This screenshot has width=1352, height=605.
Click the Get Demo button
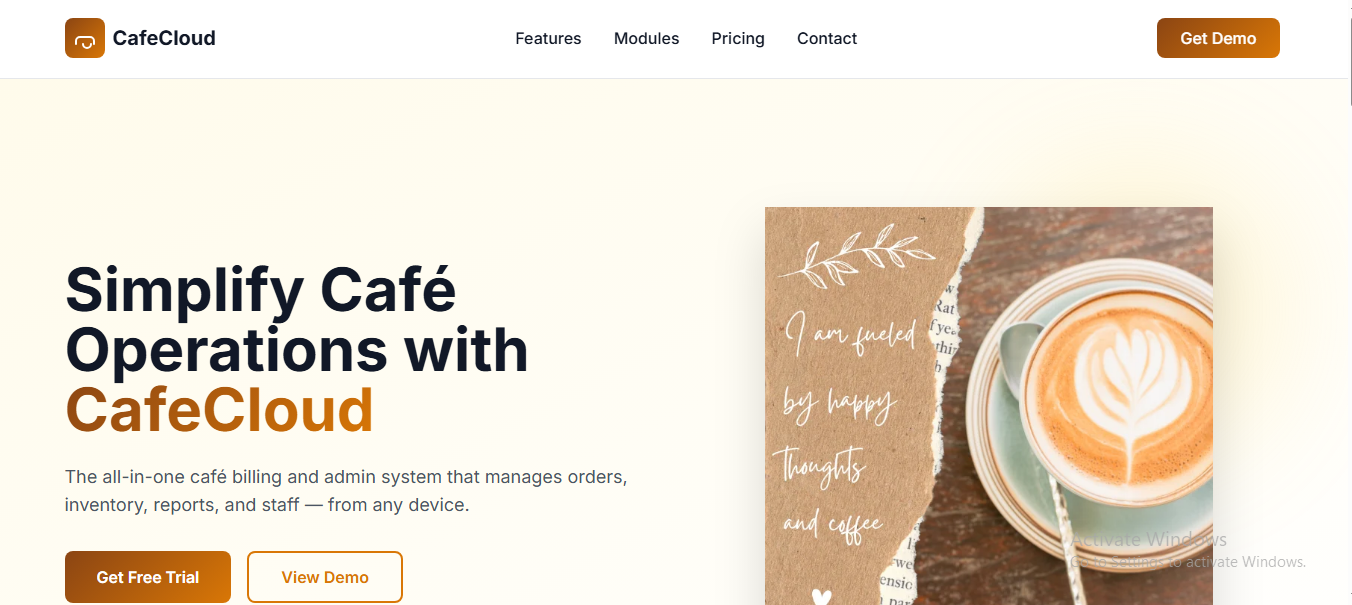[x=1218, y=38]
